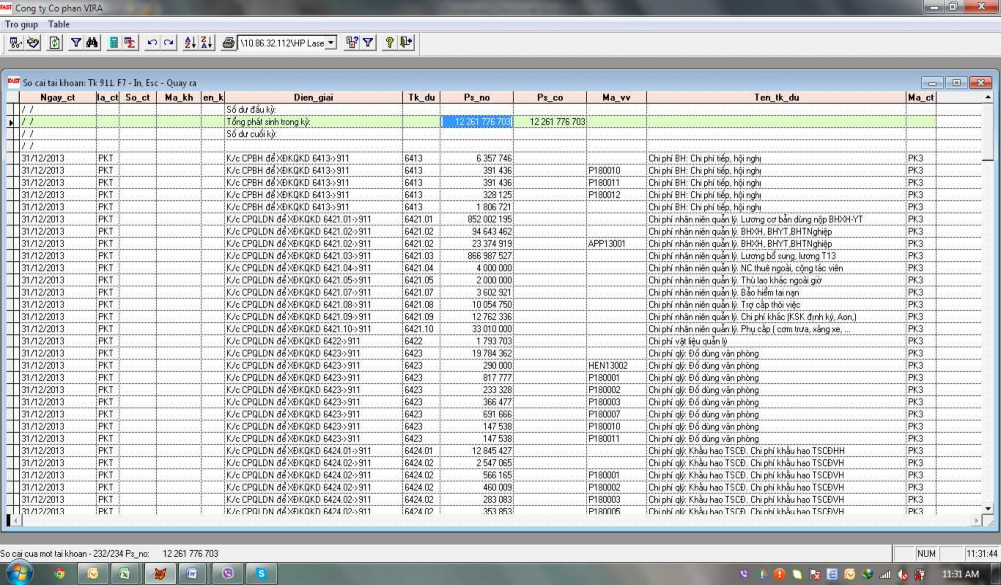
Task: Sort descending with the Z-A icon
Action: (x=207, y=43)
